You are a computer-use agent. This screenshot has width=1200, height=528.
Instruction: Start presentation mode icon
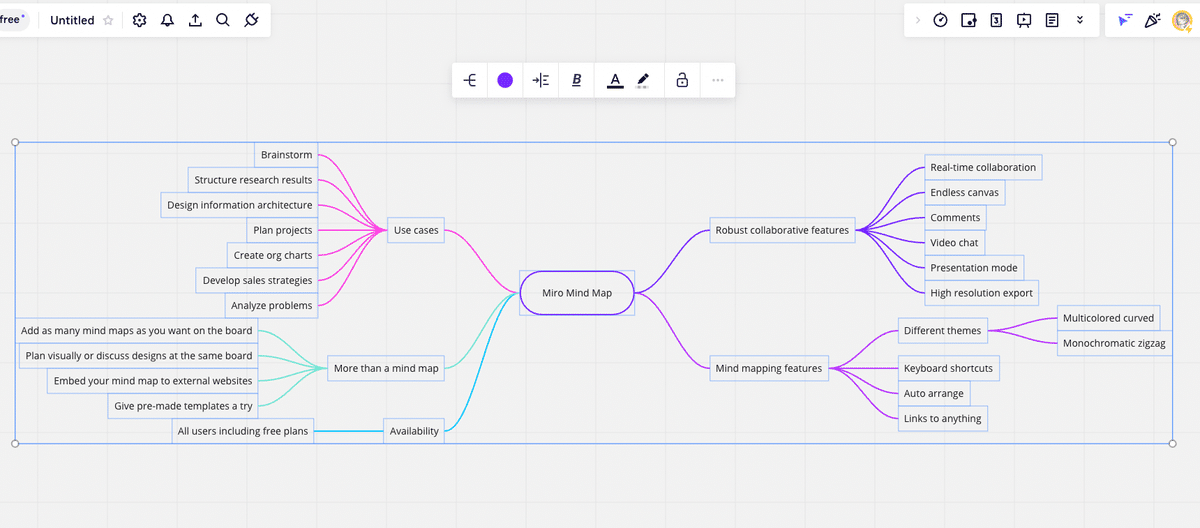(1024, 20)
